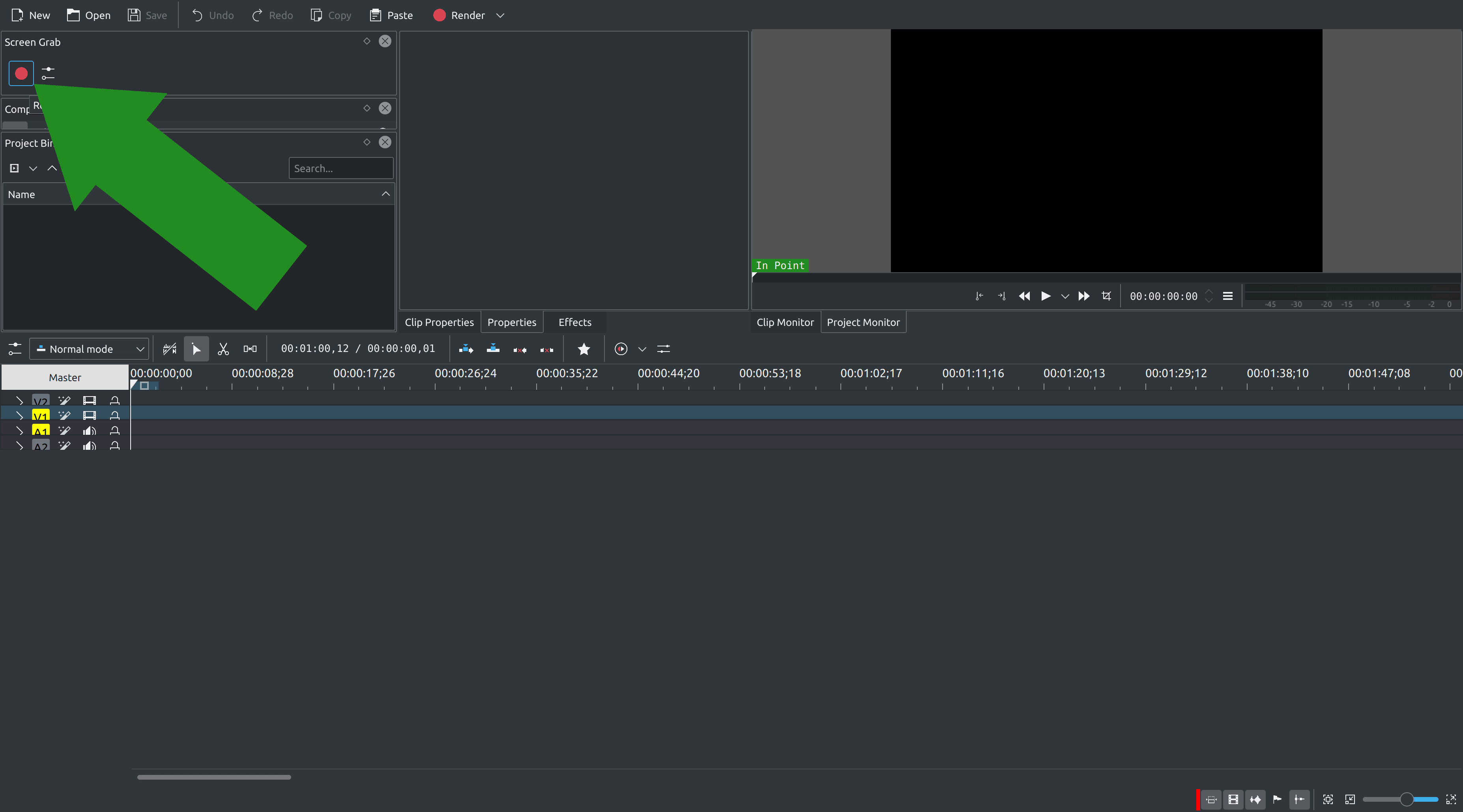Click the Open project button
Image resolution: width=1463 pixels, height=812 pixels.
(x=89, y=15)
